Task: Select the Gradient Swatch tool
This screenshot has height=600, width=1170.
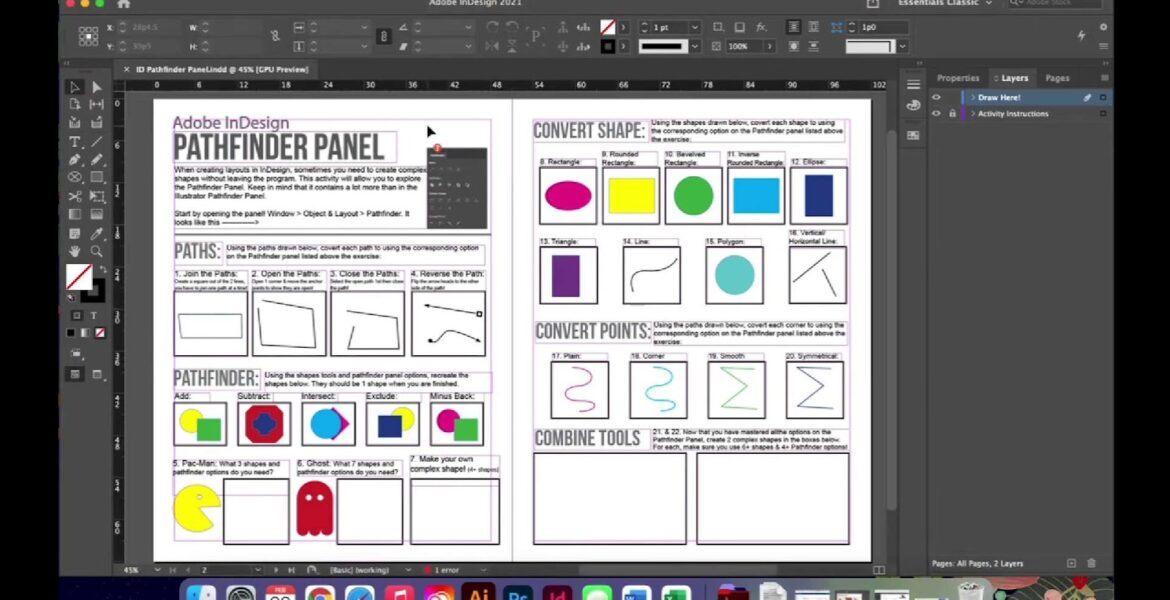Action: (x=75, y=214)
